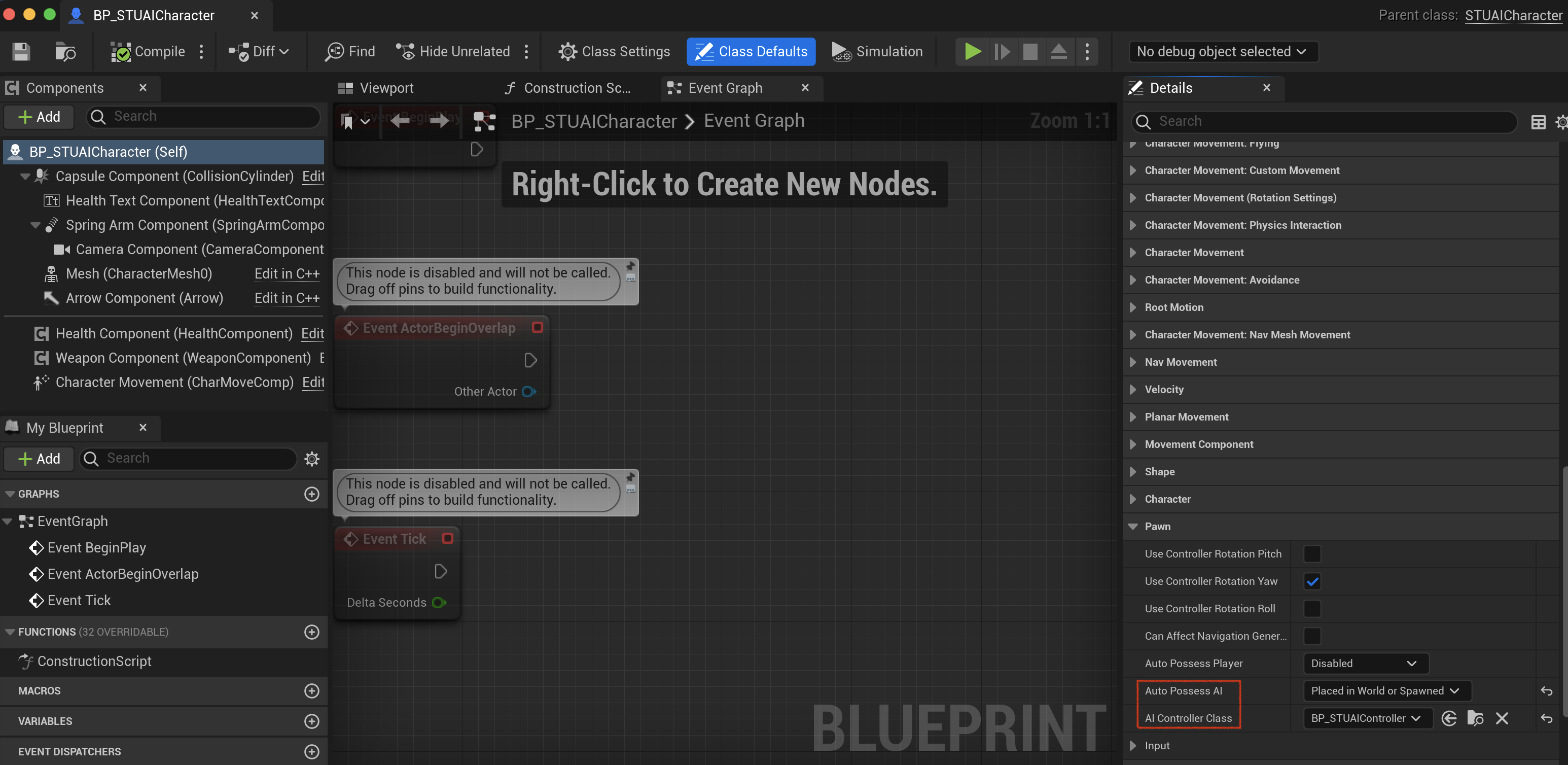Click Edit in C++ for Arrow Component

[x=287, y=298]
